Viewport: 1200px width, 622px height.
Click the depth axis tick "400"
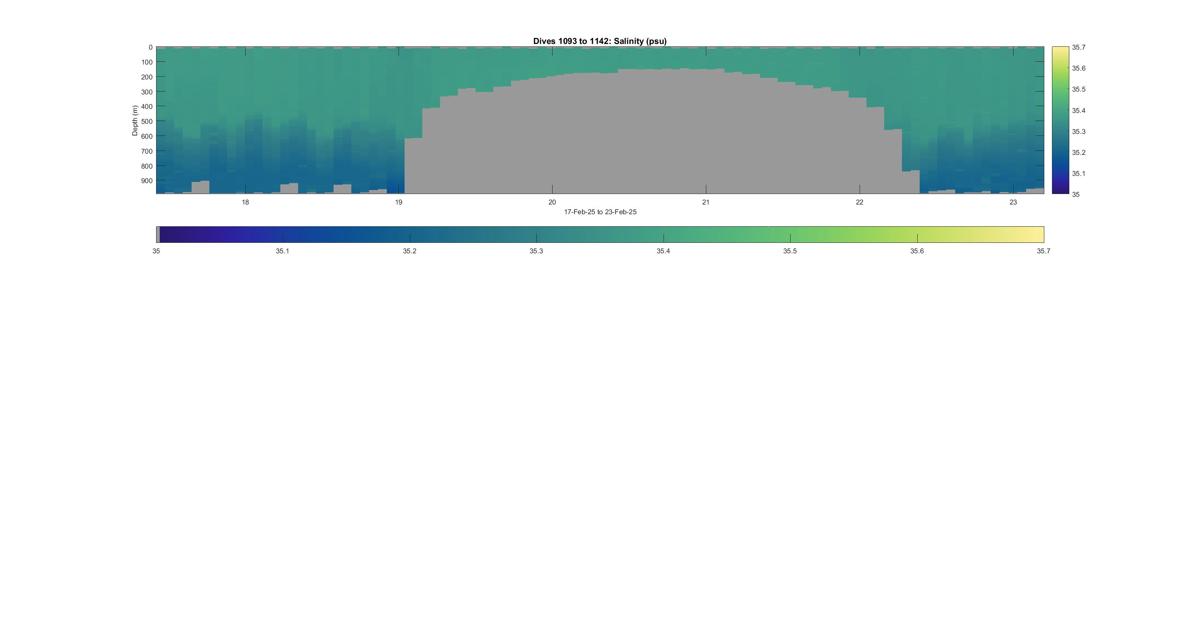click(146, 107)
